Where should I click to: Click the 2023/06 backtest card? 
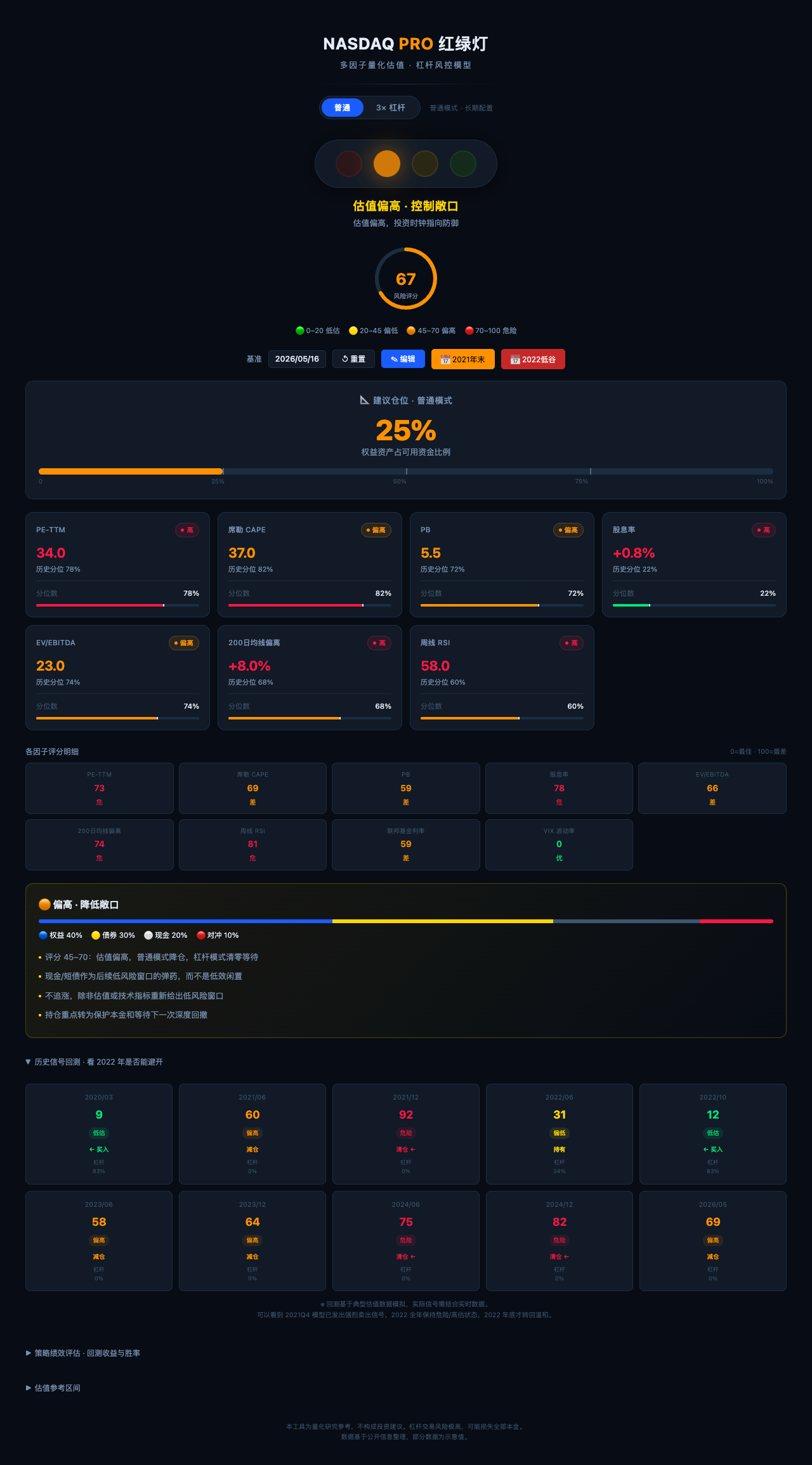point(99,1241)
